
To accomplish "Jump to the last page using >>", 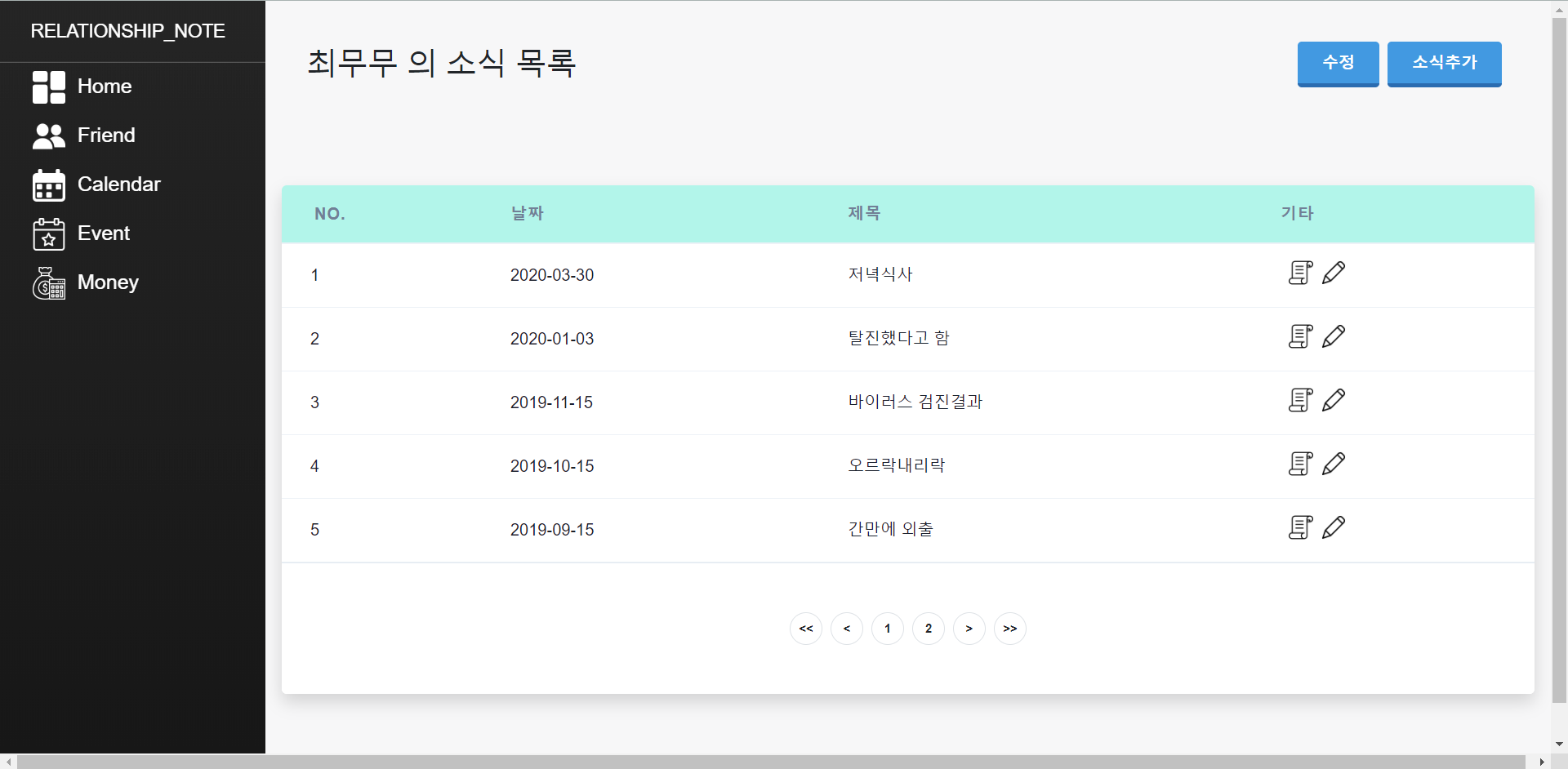I will click(1009, 629).
